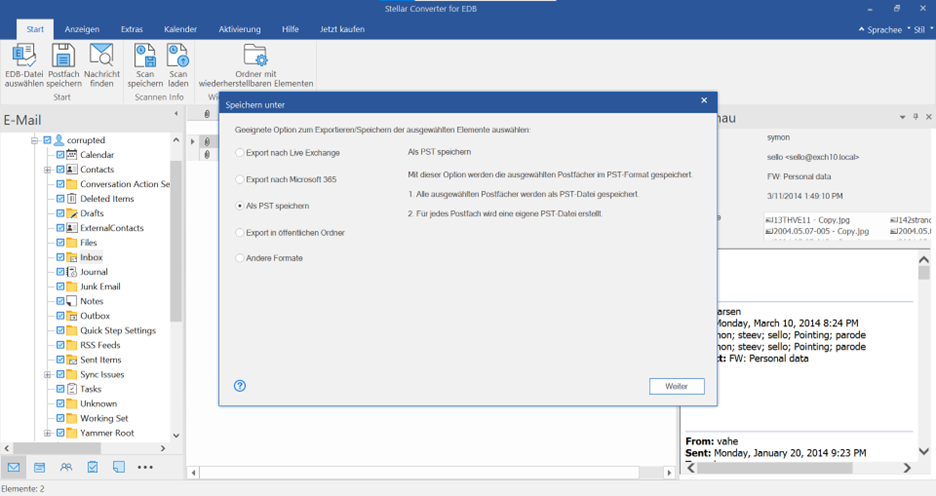Expand first message row arrow in list
Image resolution: width=936 pixels, height=496 pixels.
(x=192, y=141)
